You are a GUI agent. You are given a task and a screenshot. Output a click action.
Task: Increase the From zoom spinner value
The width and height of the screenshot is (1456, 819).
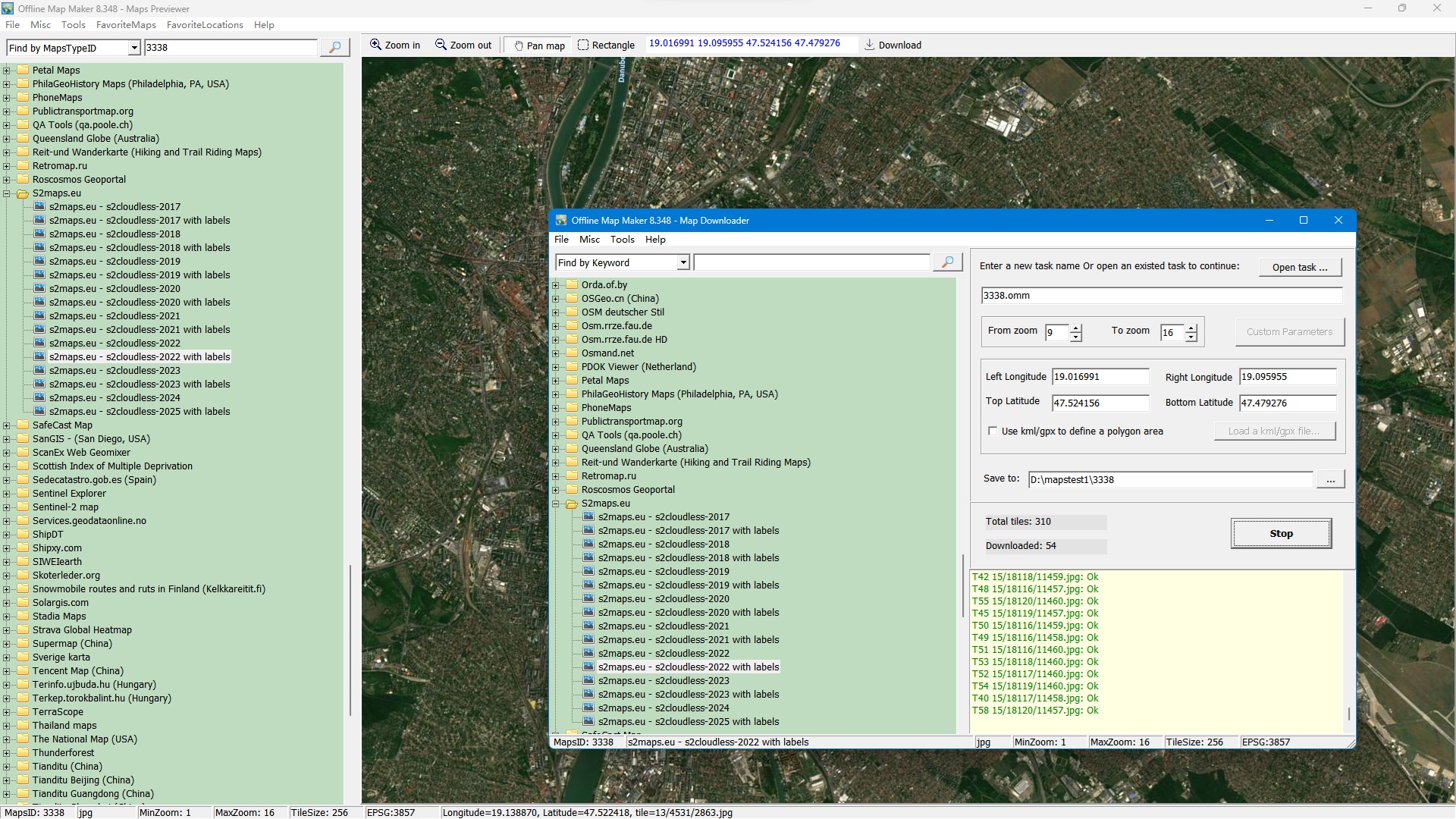(x=1075, y=328)
